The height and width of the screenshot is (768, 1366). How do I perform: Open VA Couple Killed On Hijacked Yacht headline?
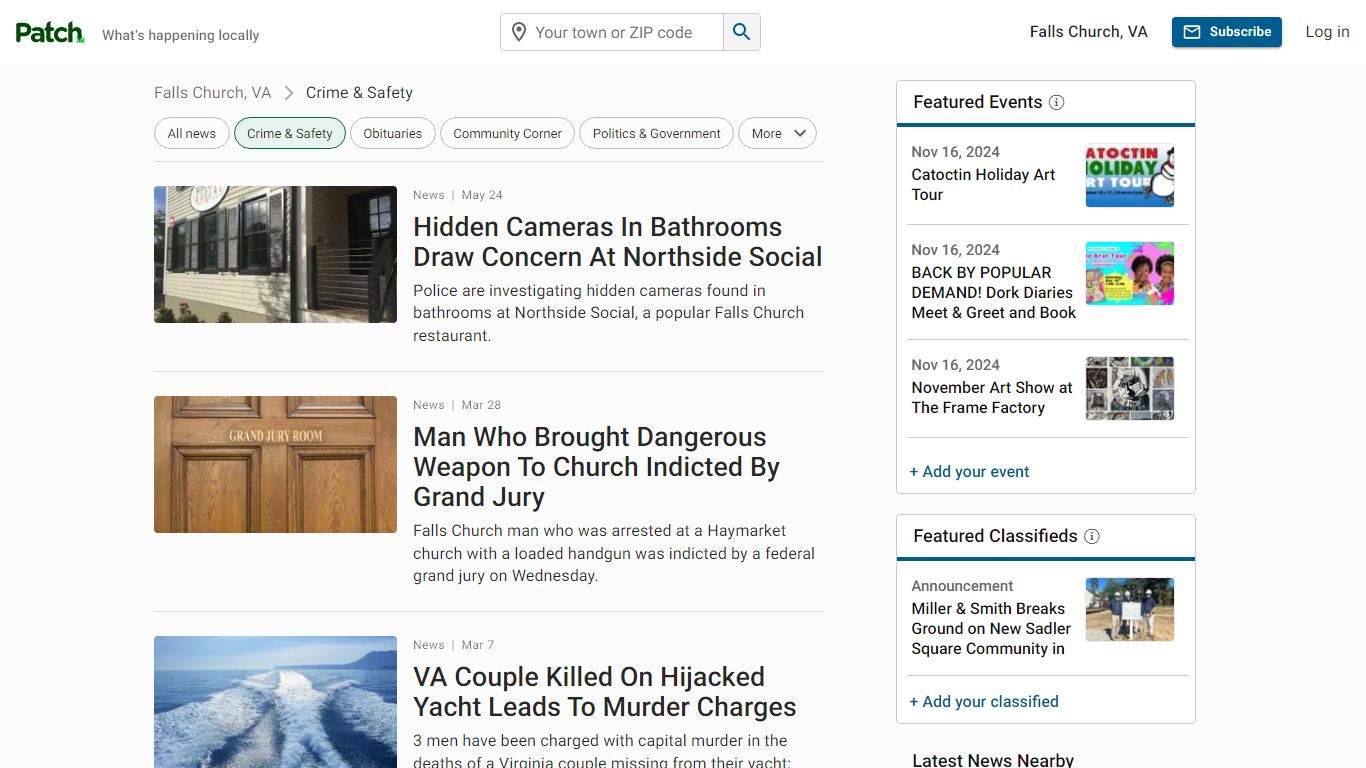pos(605,692)
